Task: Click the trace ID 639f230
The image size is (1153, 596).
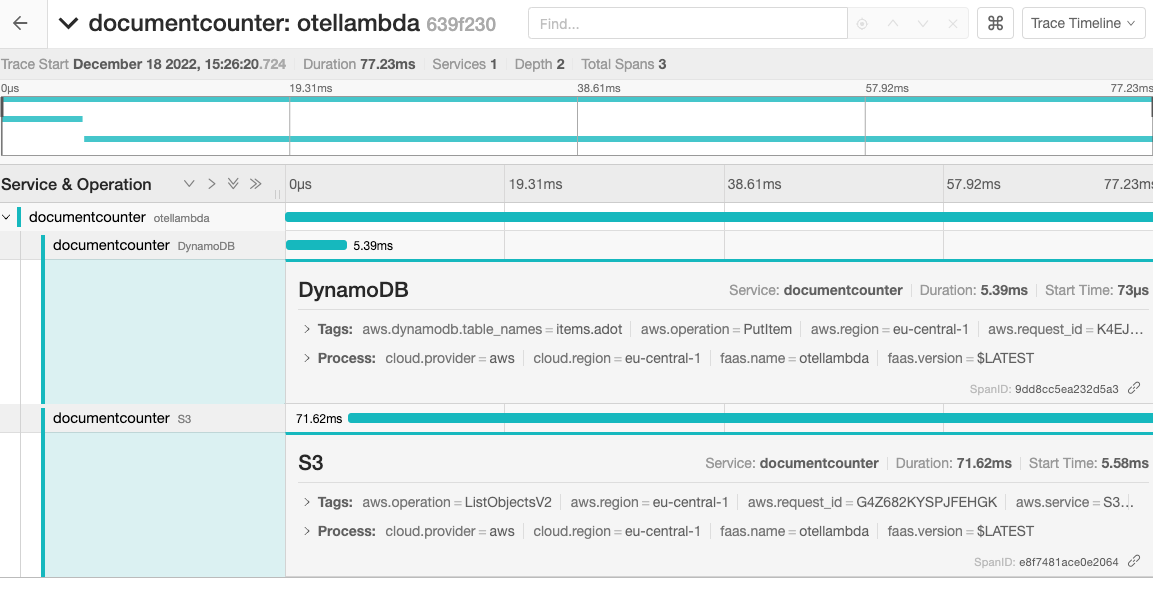Action: pos(461,24)
